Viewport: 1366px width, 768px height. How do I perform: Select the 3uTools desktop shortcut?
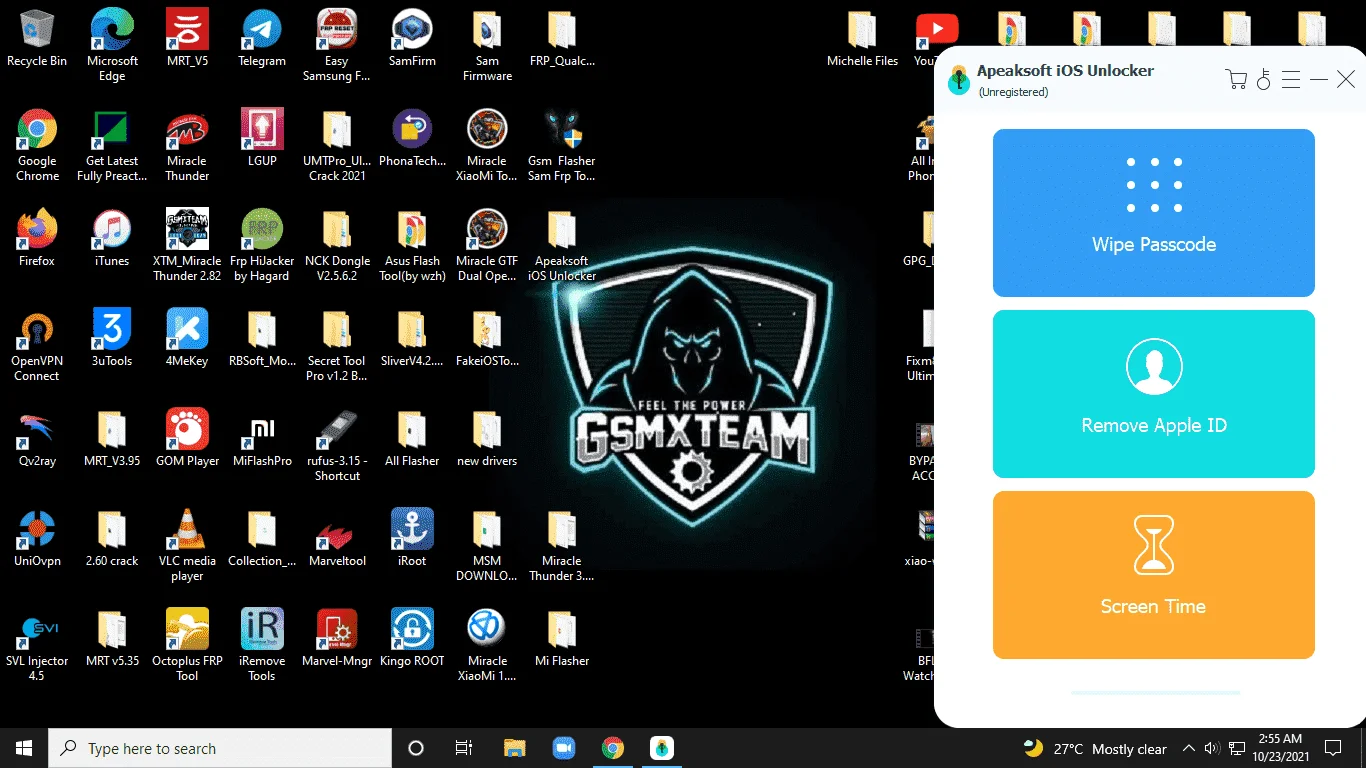(x=112, y=338)
